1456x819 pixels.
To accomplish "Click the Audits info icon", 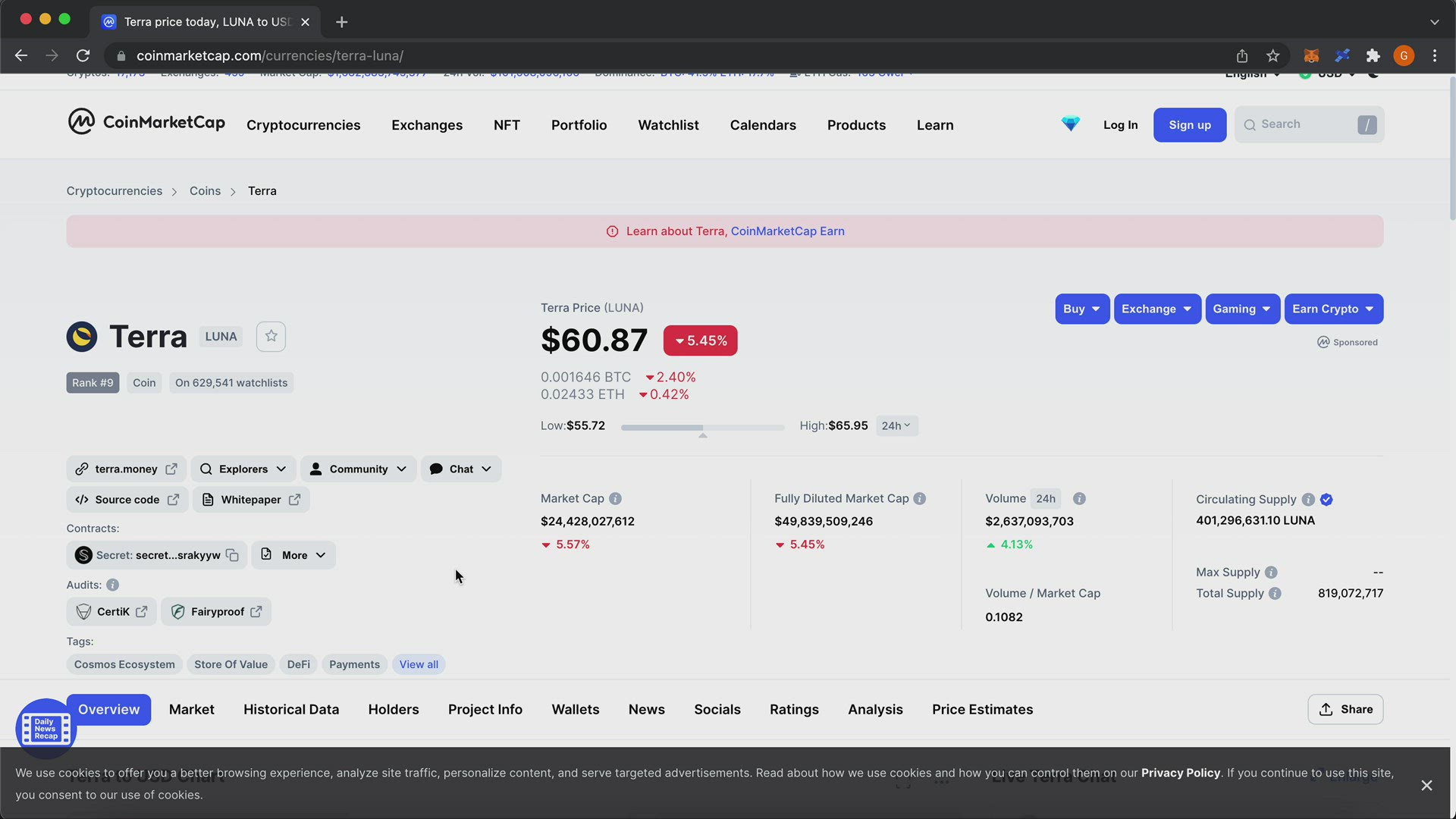I will (112, 585).
